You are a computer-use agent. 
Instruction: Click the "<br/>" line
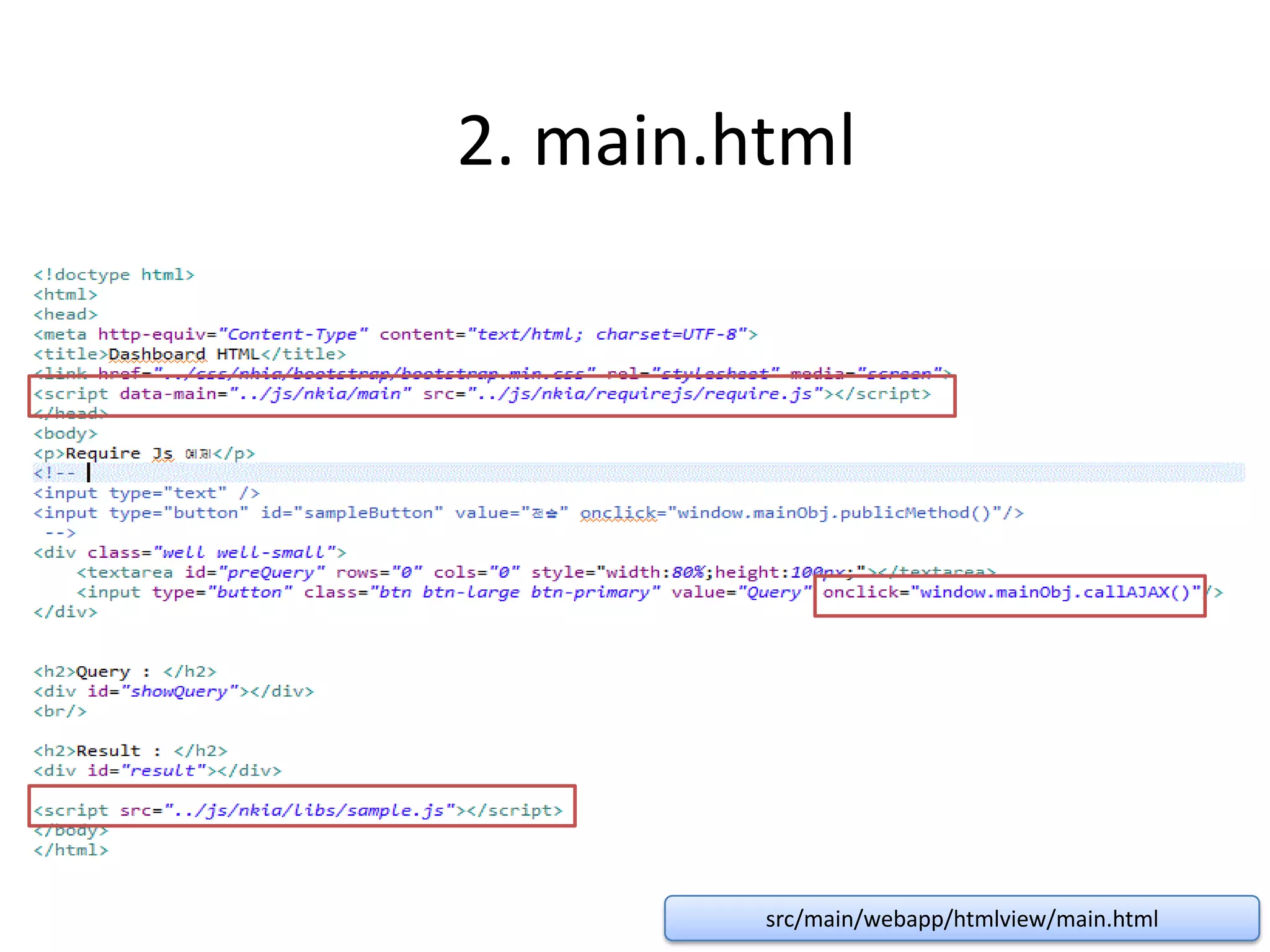pos(60,711)
